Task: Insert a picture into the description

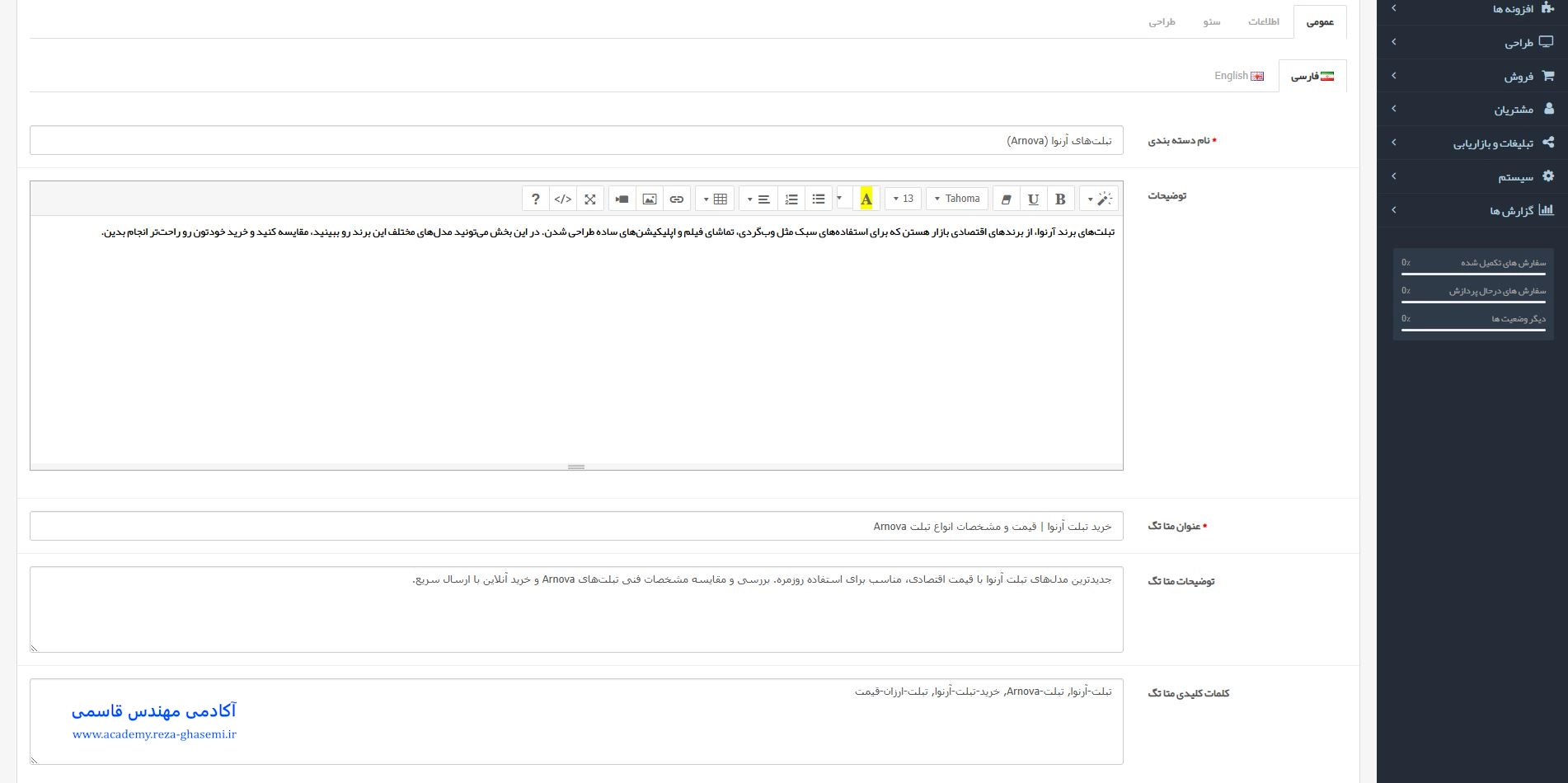Action: [650, 199]
